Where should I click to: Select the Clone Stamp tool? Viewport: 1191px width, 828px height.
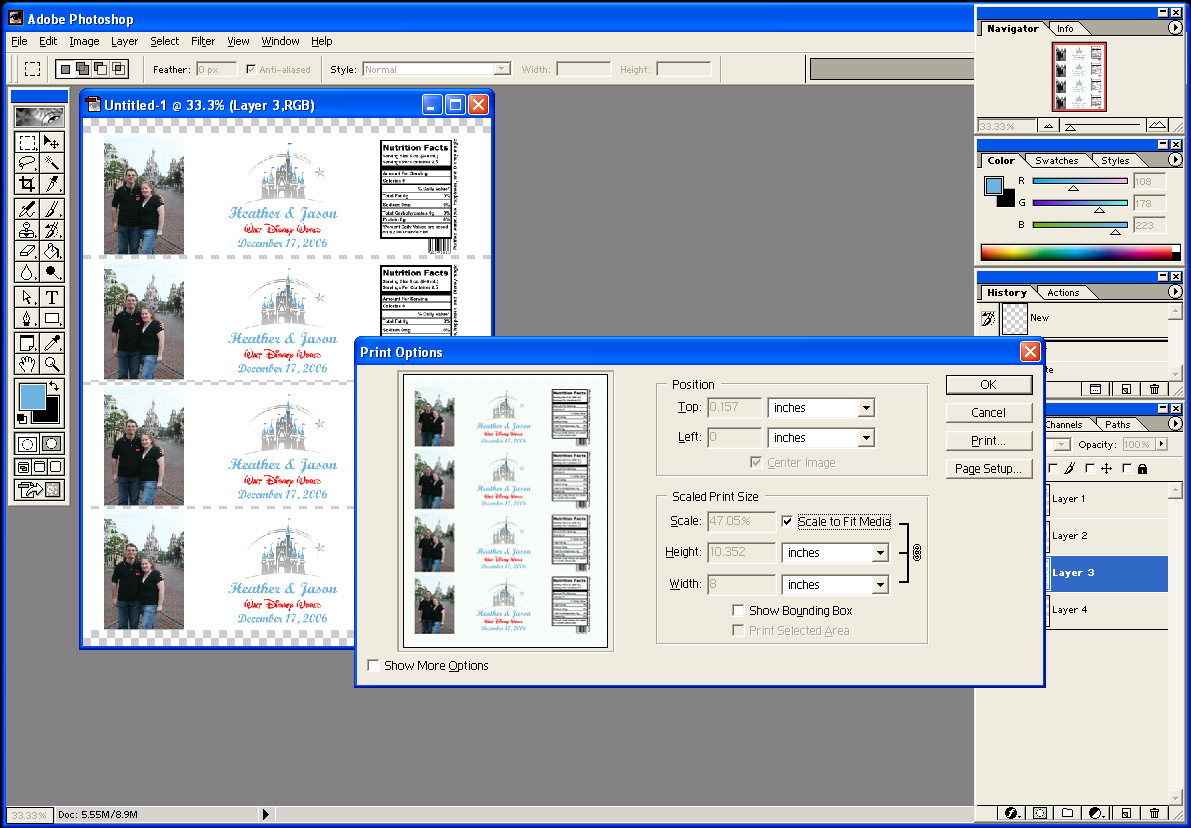click(x=27, y=230)
